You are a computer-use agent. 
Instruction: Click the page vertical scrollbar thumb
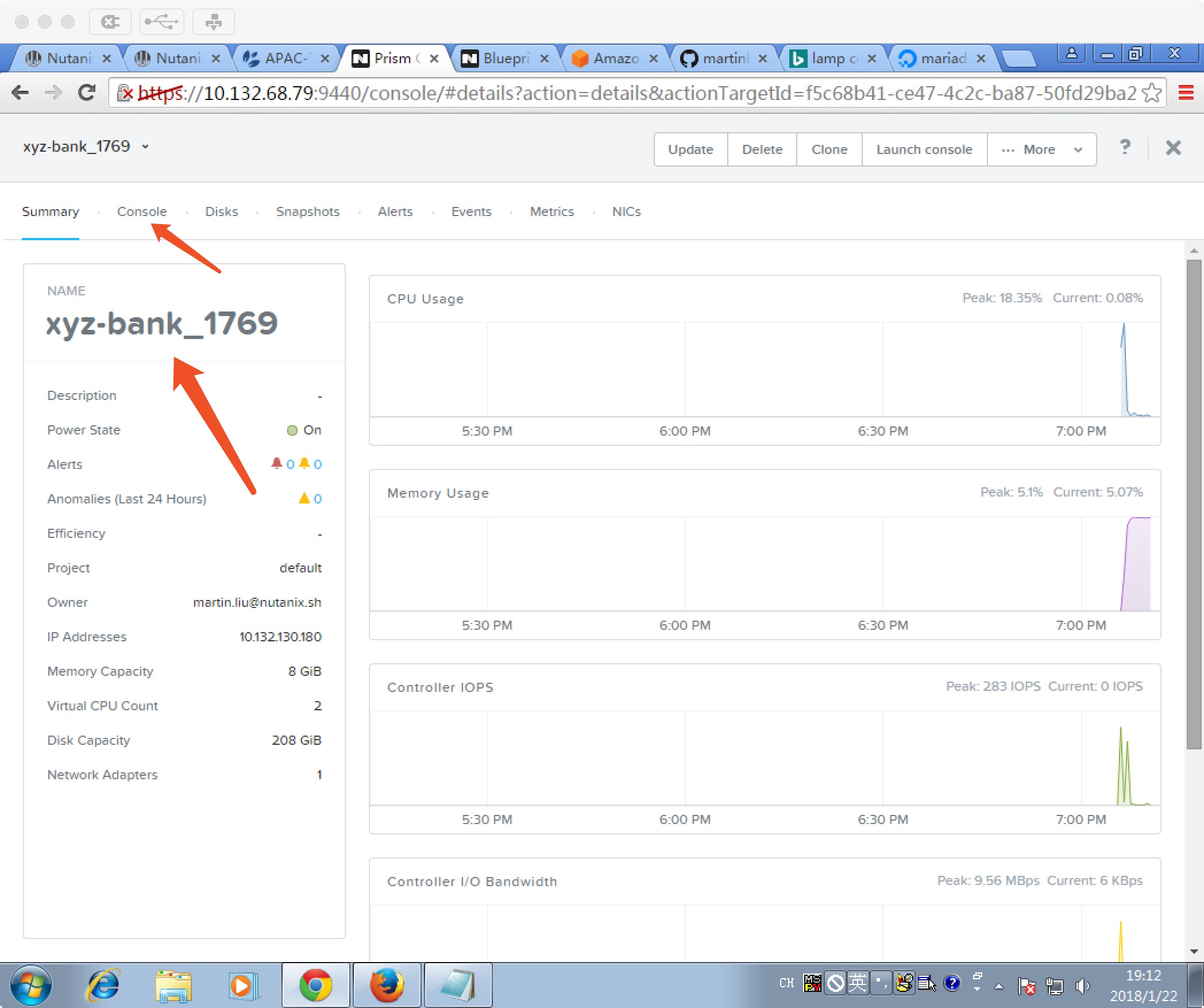coord(1194,504)
